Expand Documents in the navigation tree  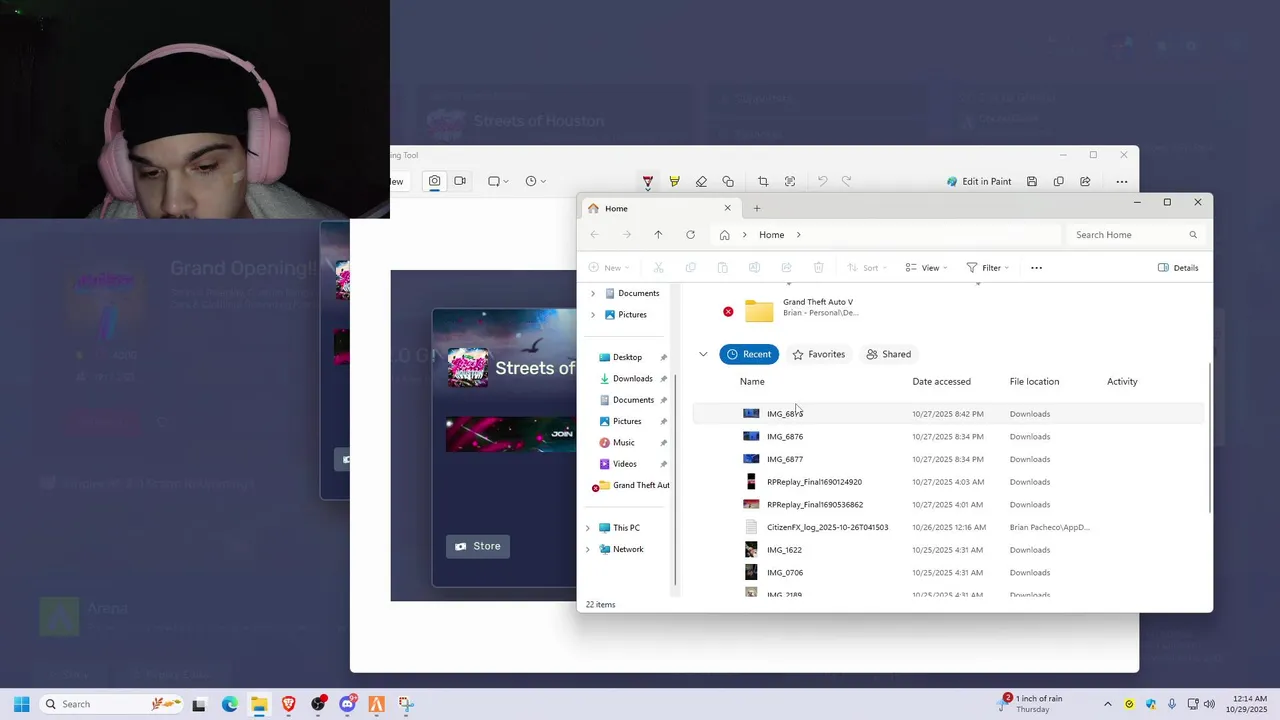[593, 293]
